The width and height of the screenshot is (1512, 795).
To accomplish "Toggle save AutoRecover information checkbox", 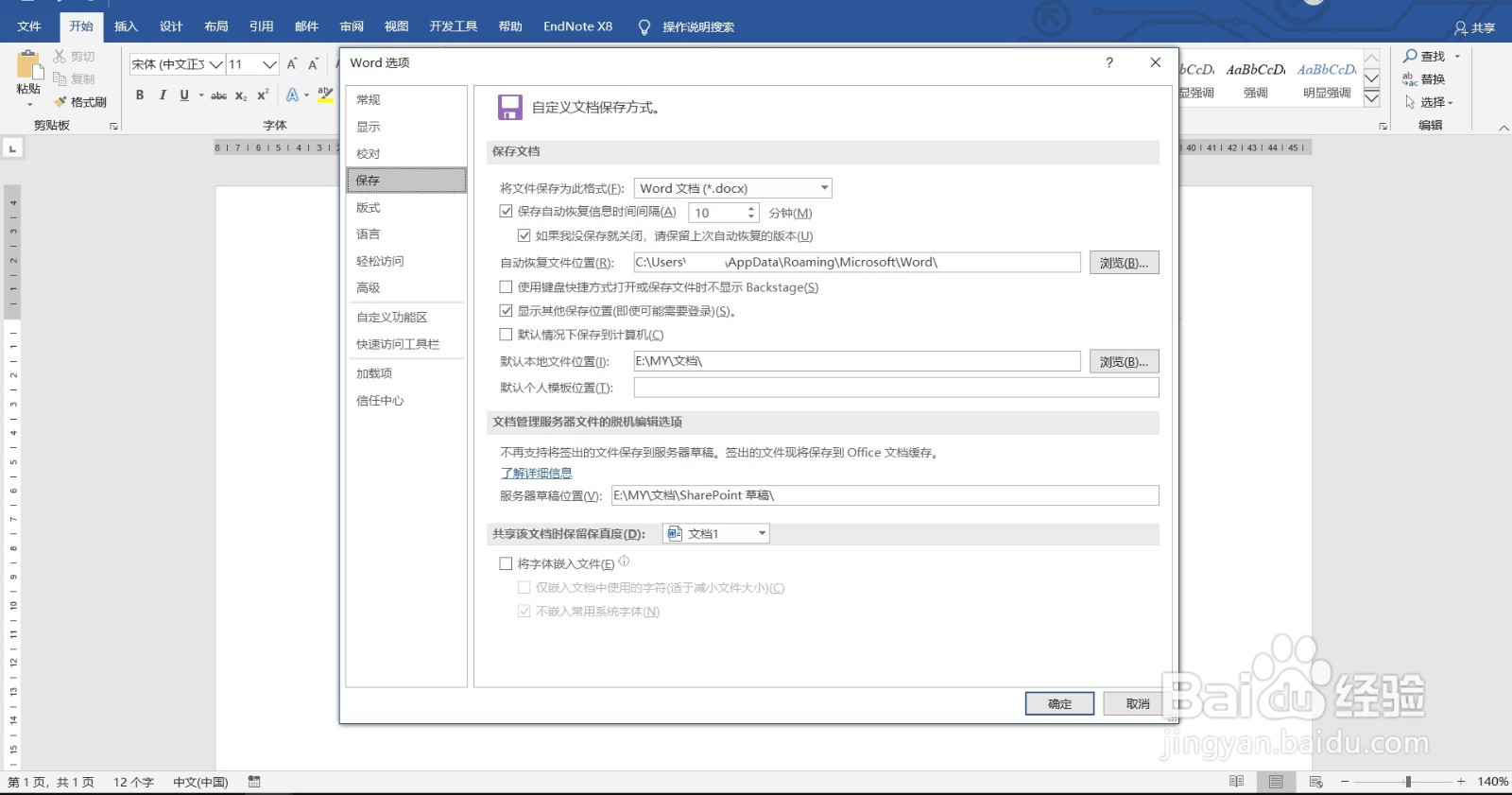I will pyautogui.click(x=506, y=212).
